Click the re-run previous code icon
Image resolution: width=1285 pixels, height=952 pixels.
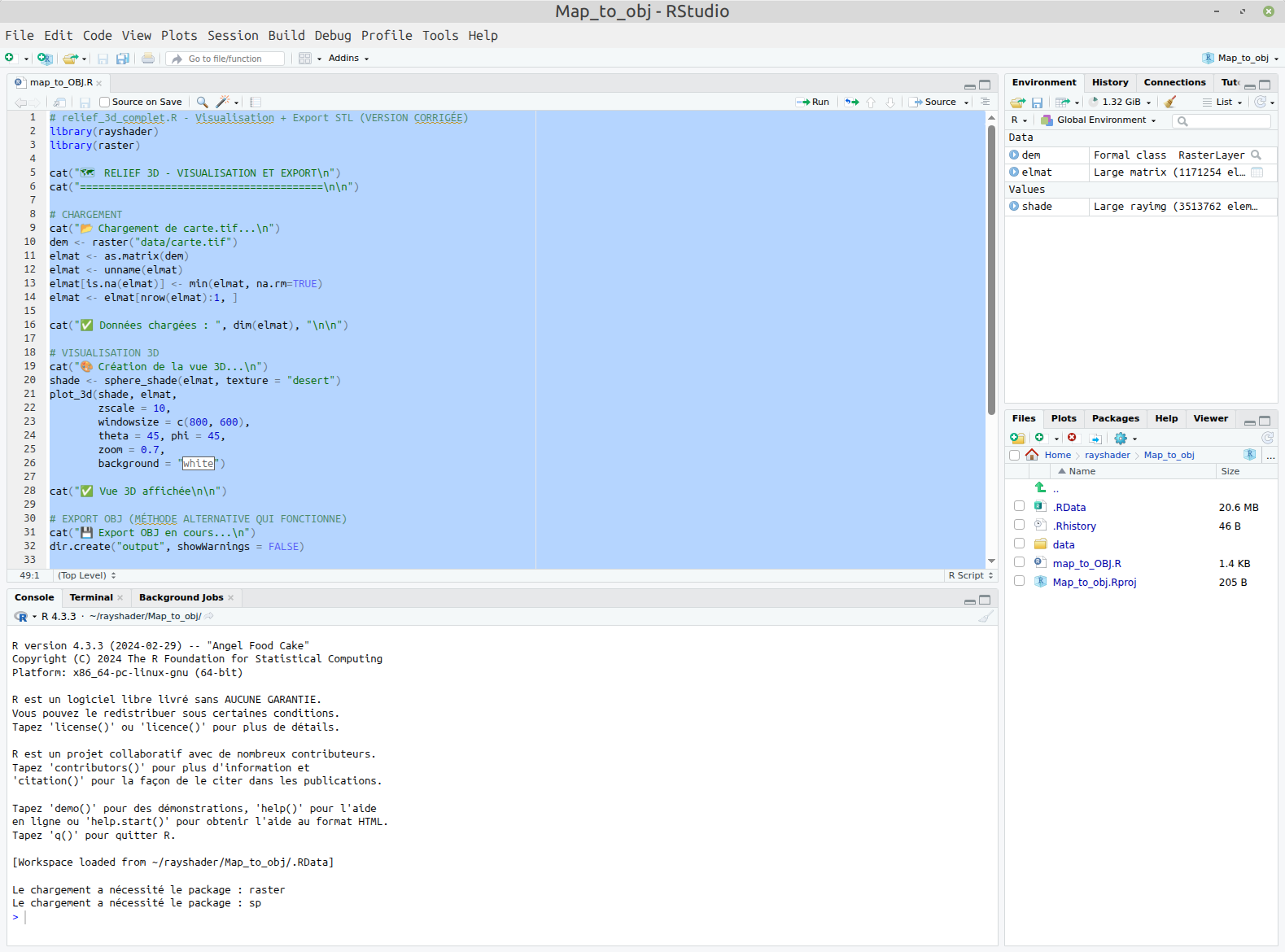[851, 102]
